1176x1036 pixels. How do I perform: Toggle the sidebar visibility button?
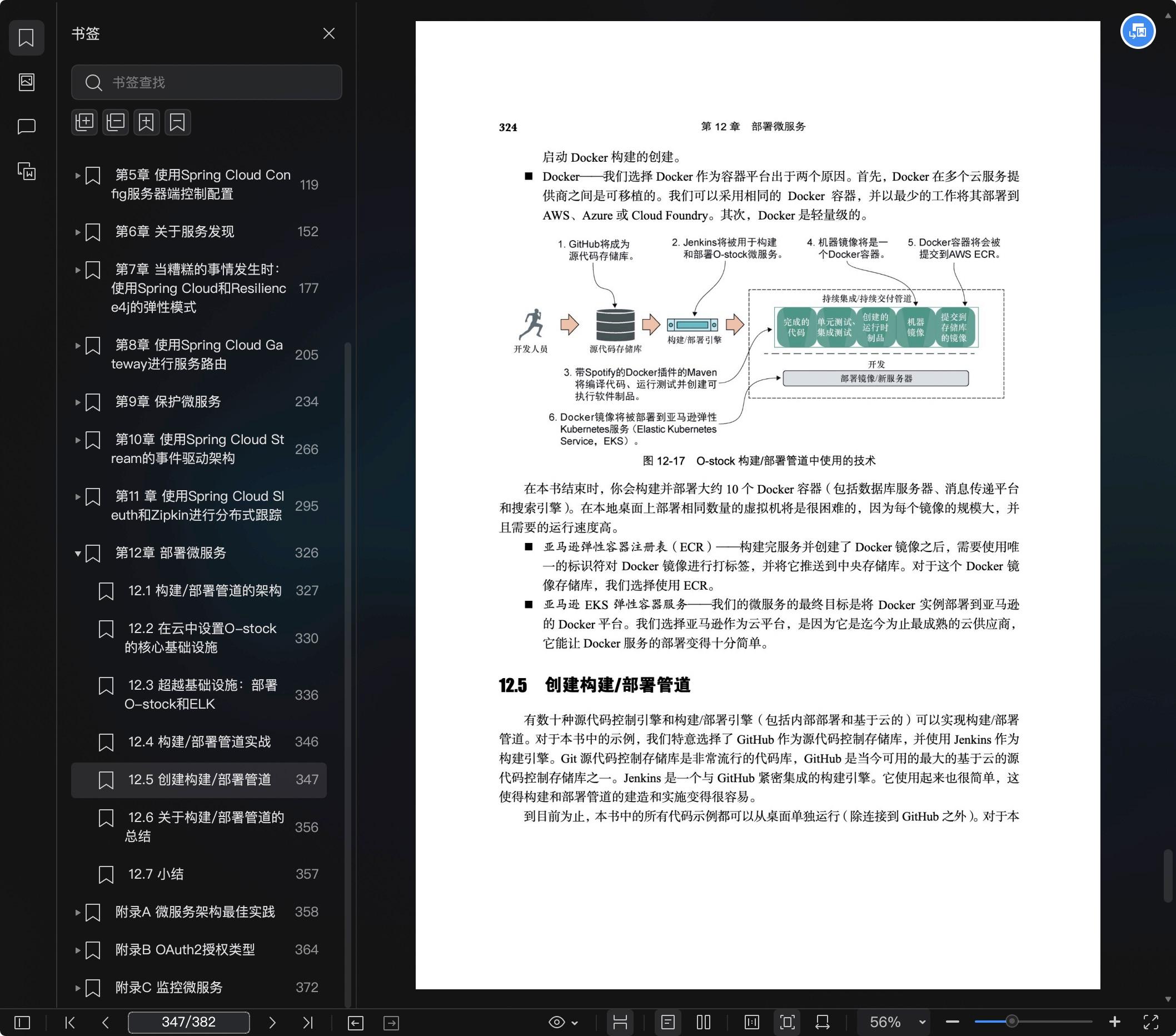point(22,1022)
